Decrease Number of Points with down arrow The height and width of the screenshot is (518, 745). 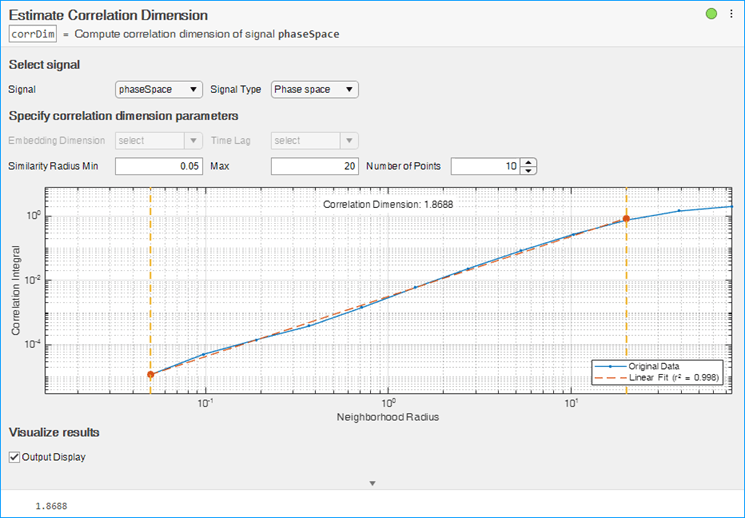coord(530,170)
